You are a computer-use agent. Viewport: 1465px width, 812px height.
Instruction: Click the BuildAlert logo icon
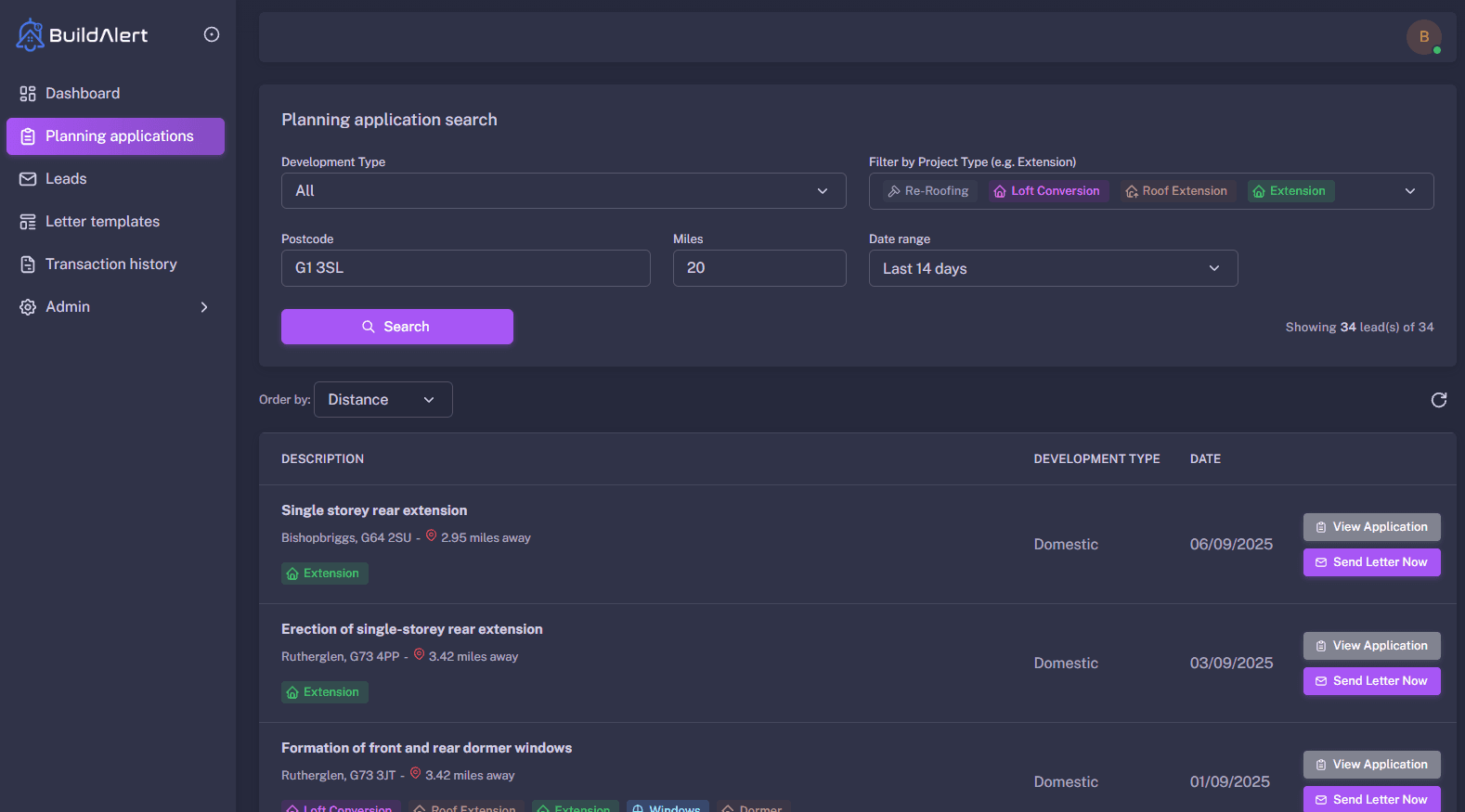pos(30,35)
